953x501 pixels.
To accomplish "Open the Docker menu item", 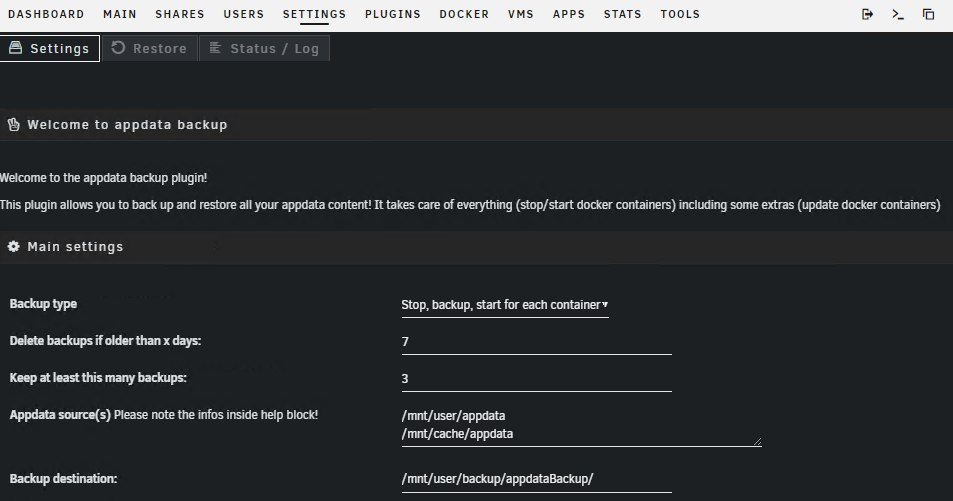I will tap(464, 15).
